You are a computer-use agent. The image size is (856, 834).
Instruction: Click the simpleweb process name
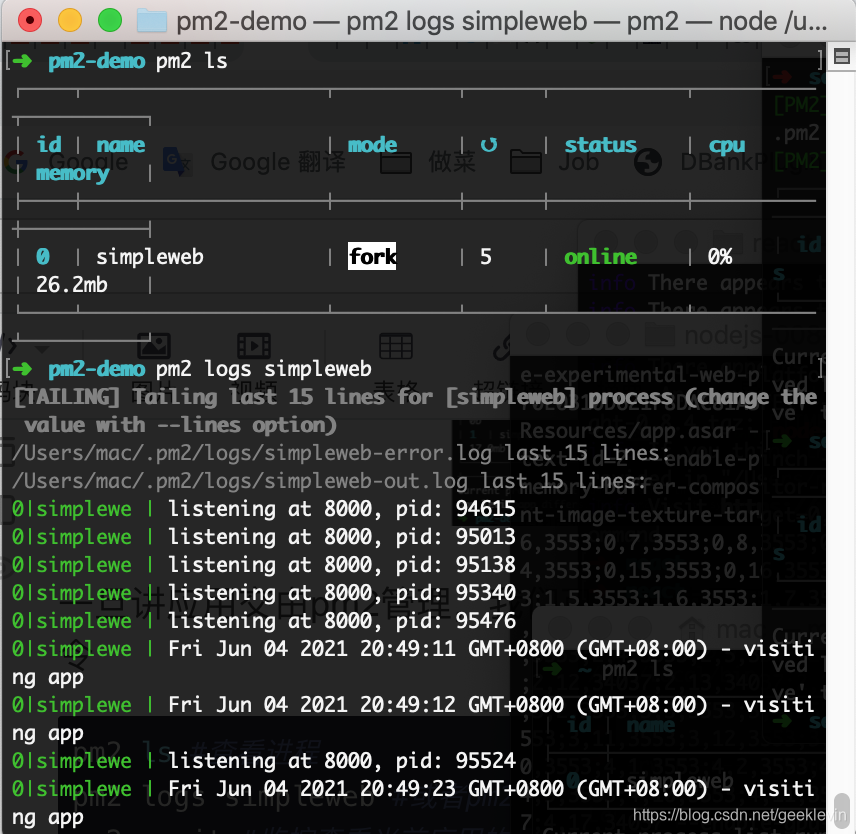pos(150,257)
